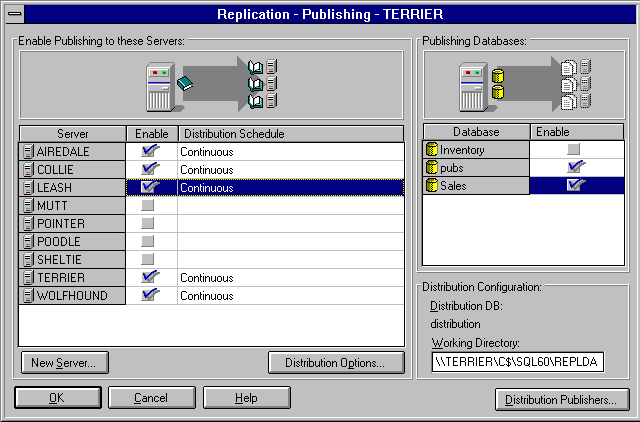Click inside the Working Directory field
640x422 pixels.
coord(517,362)
